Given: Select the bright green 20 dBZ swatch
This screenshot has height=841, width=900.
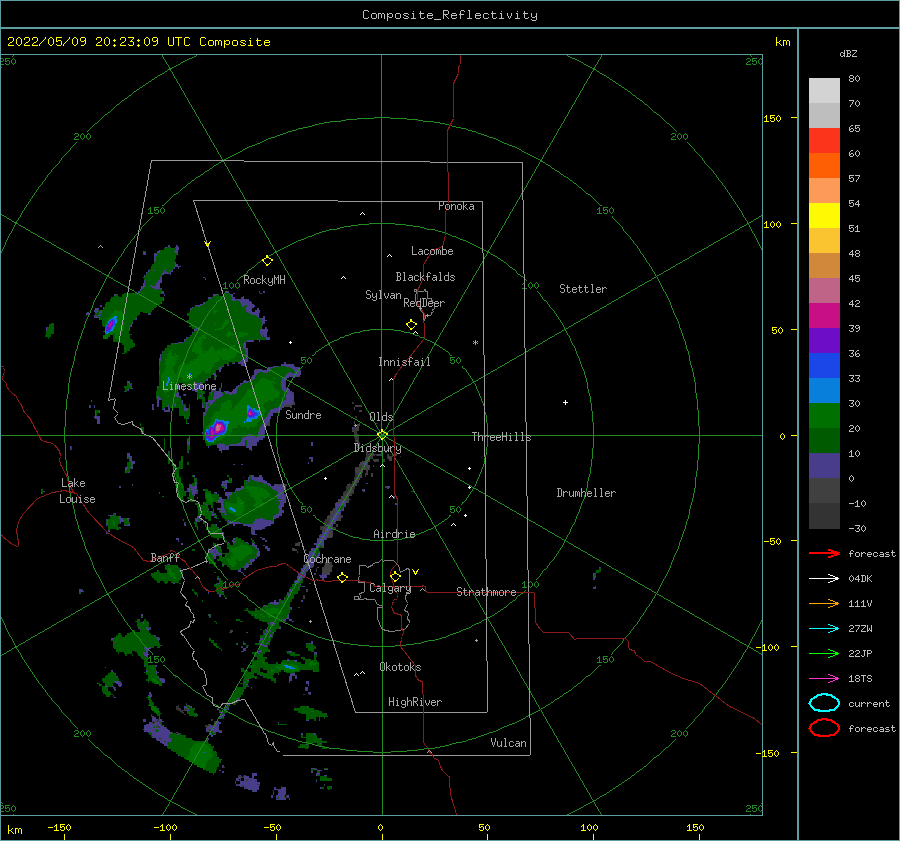Looking at the screenshot, I should tap(824, 415).
